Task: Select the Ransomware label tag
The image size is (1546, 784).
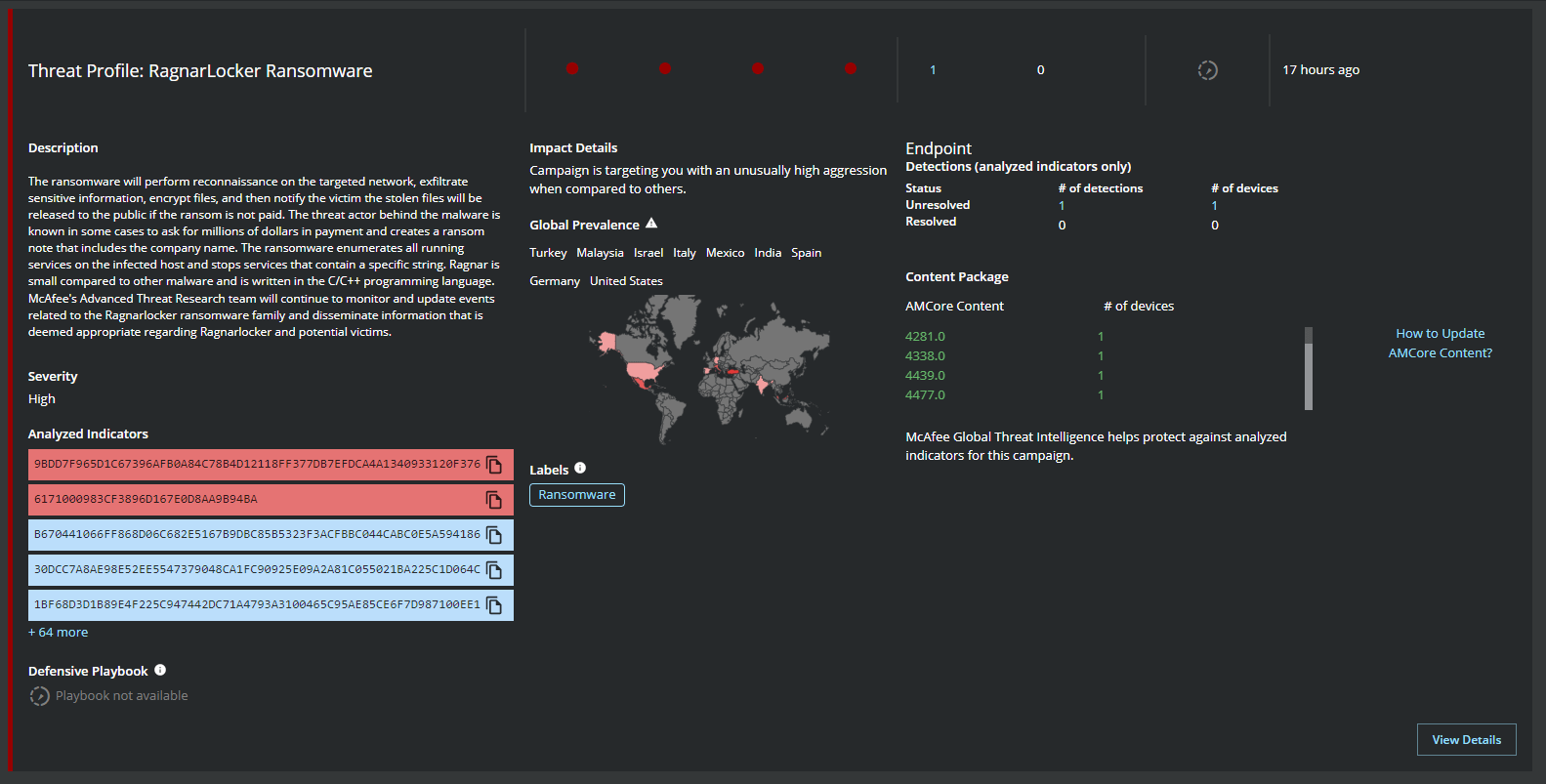Action: [577, 495]
